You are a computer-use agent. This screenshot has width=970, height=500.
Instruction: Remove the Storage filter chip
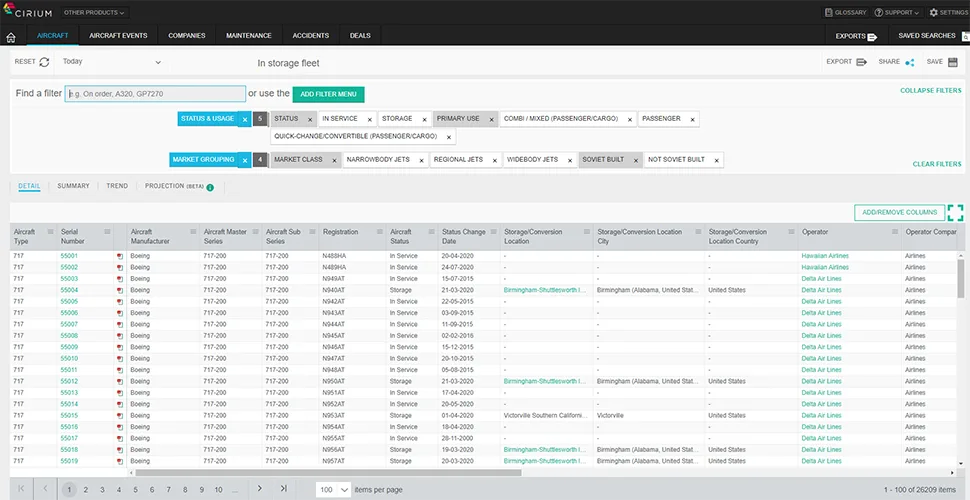[x=424, y=119]
